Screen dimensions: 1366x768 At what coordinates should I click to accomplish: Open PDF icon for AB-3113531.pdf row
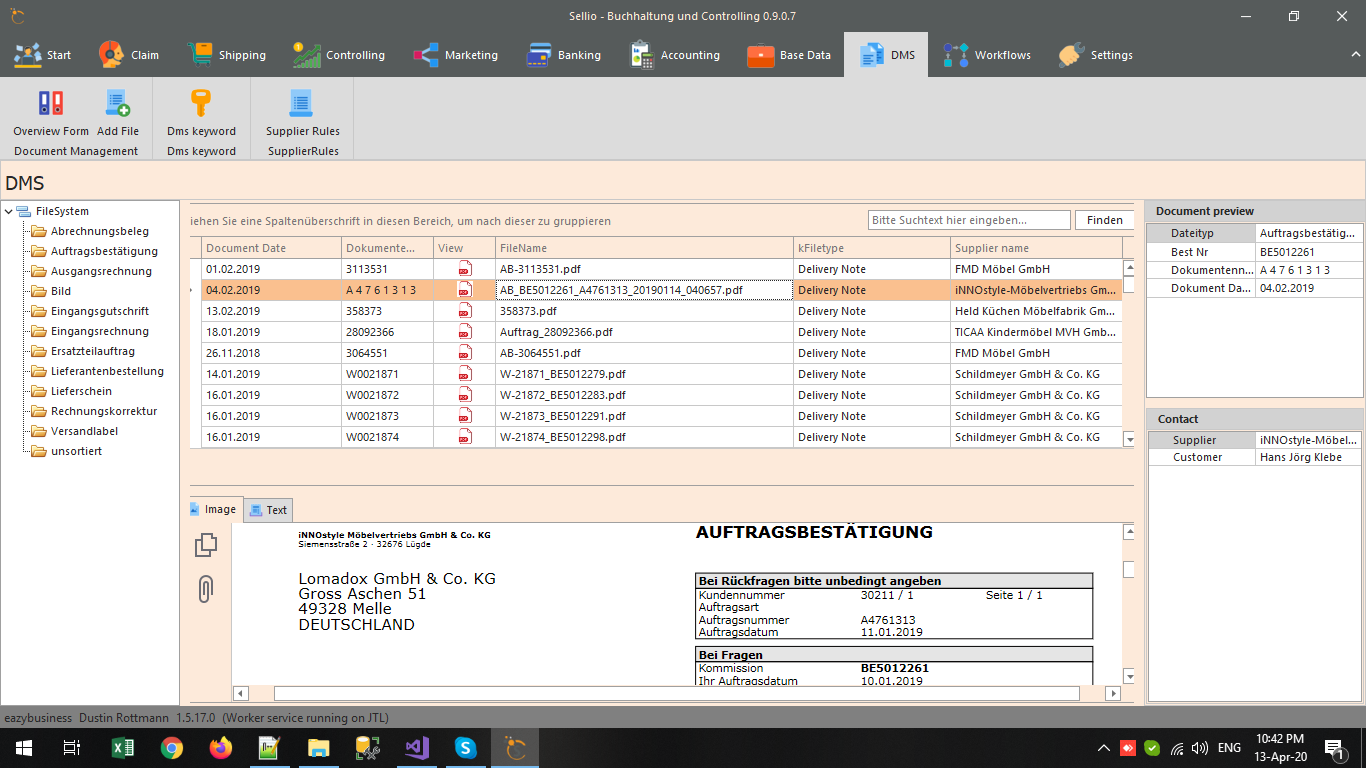[465, 269]
